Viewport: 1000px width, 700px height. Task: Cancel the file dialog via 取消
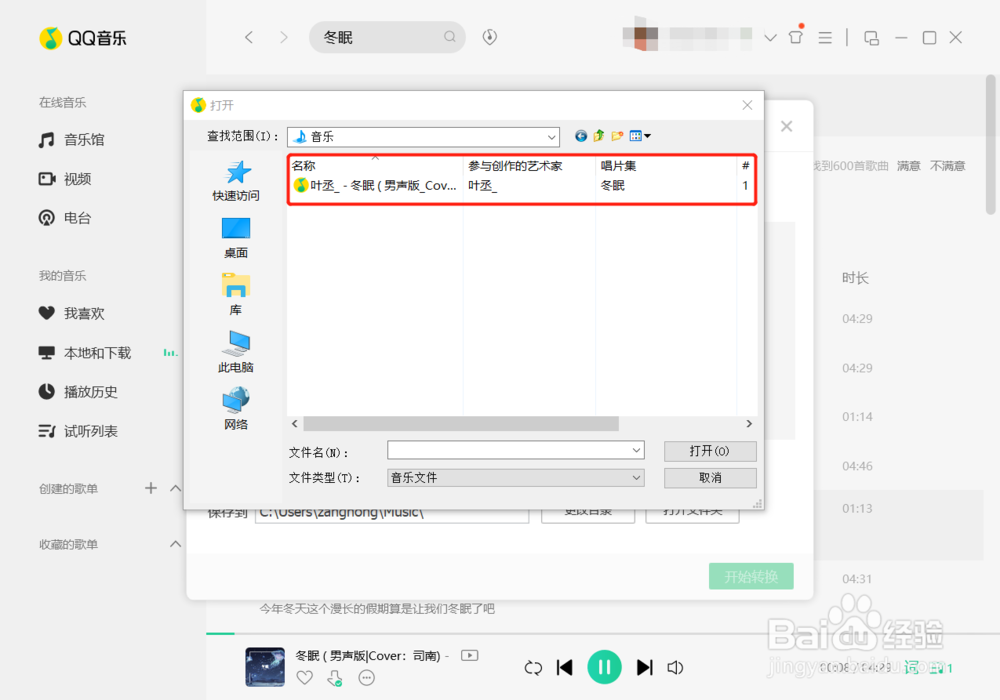(x=710, y=478)
